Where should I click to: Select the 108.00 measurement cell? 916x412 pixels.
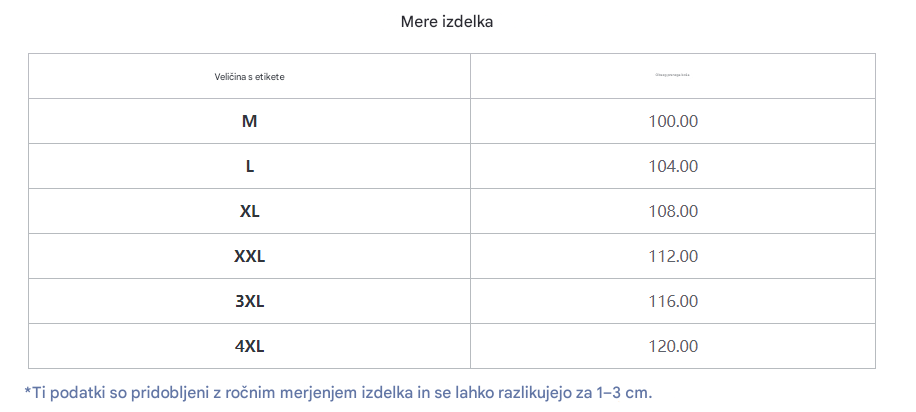(673, 211)
